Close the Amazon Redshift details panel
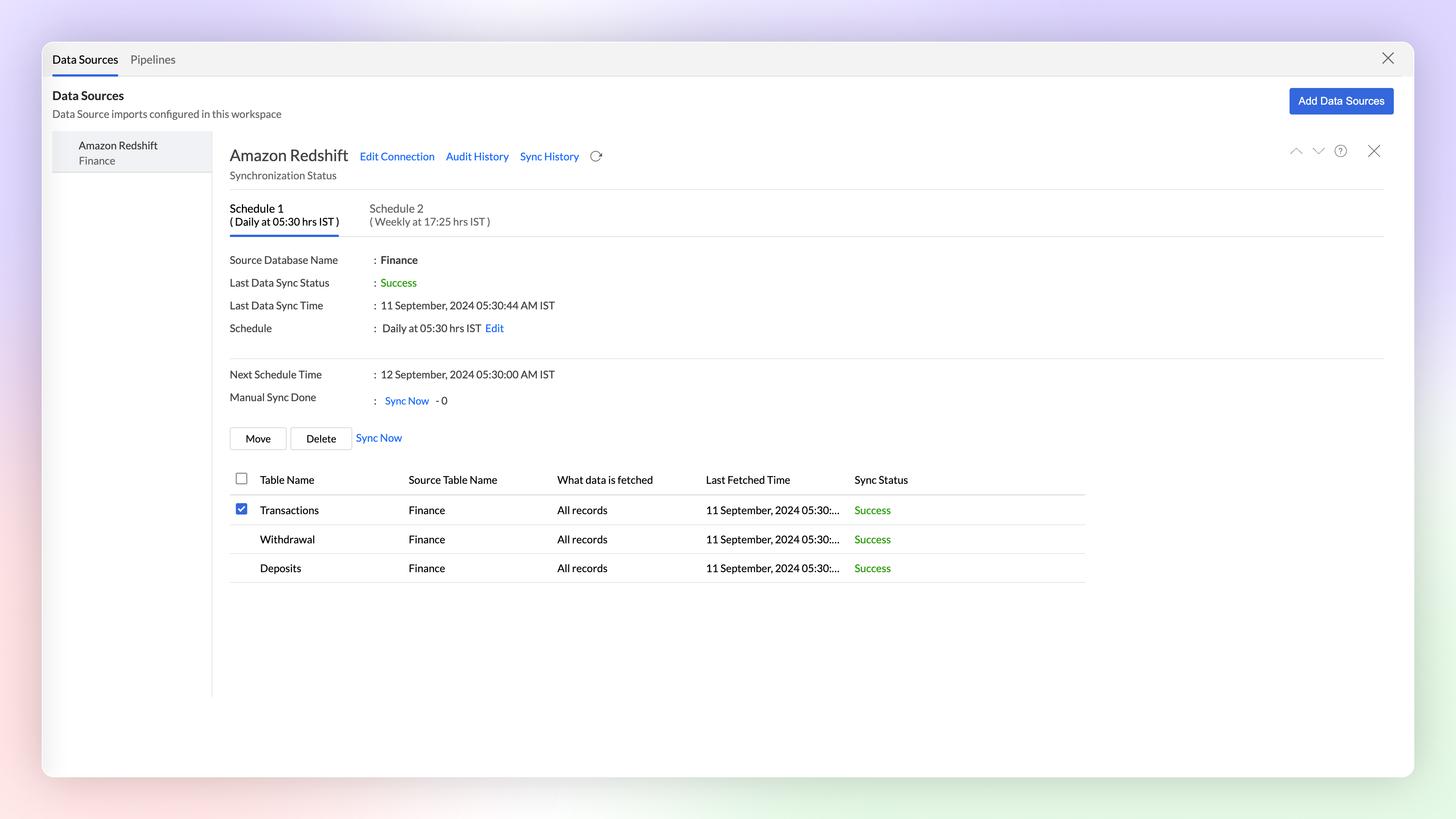This screenshot has width=1456, height=819. (x=1374, y=151)
